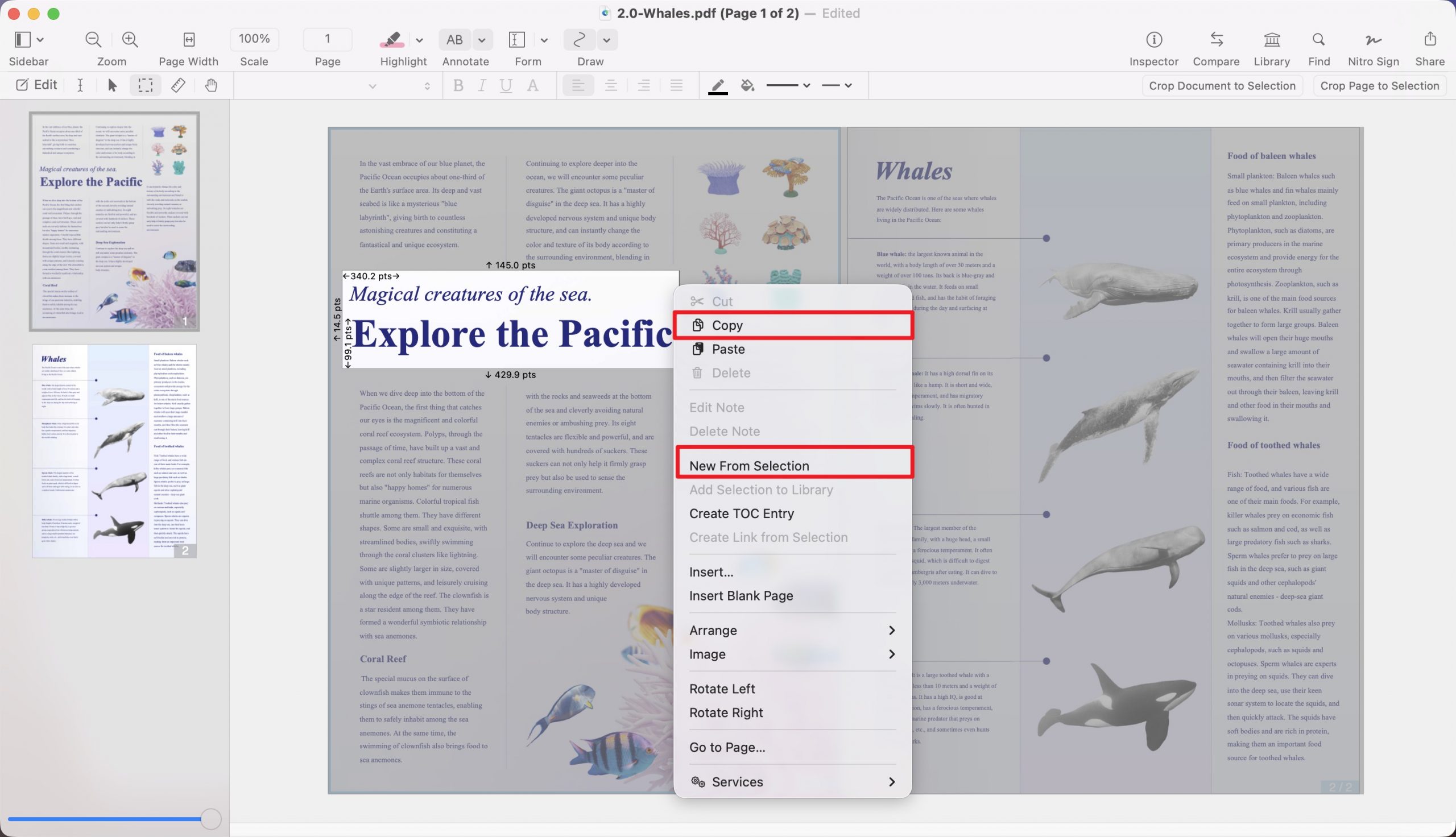Open the Sidebar toggle icon

[x=22, y=40]
